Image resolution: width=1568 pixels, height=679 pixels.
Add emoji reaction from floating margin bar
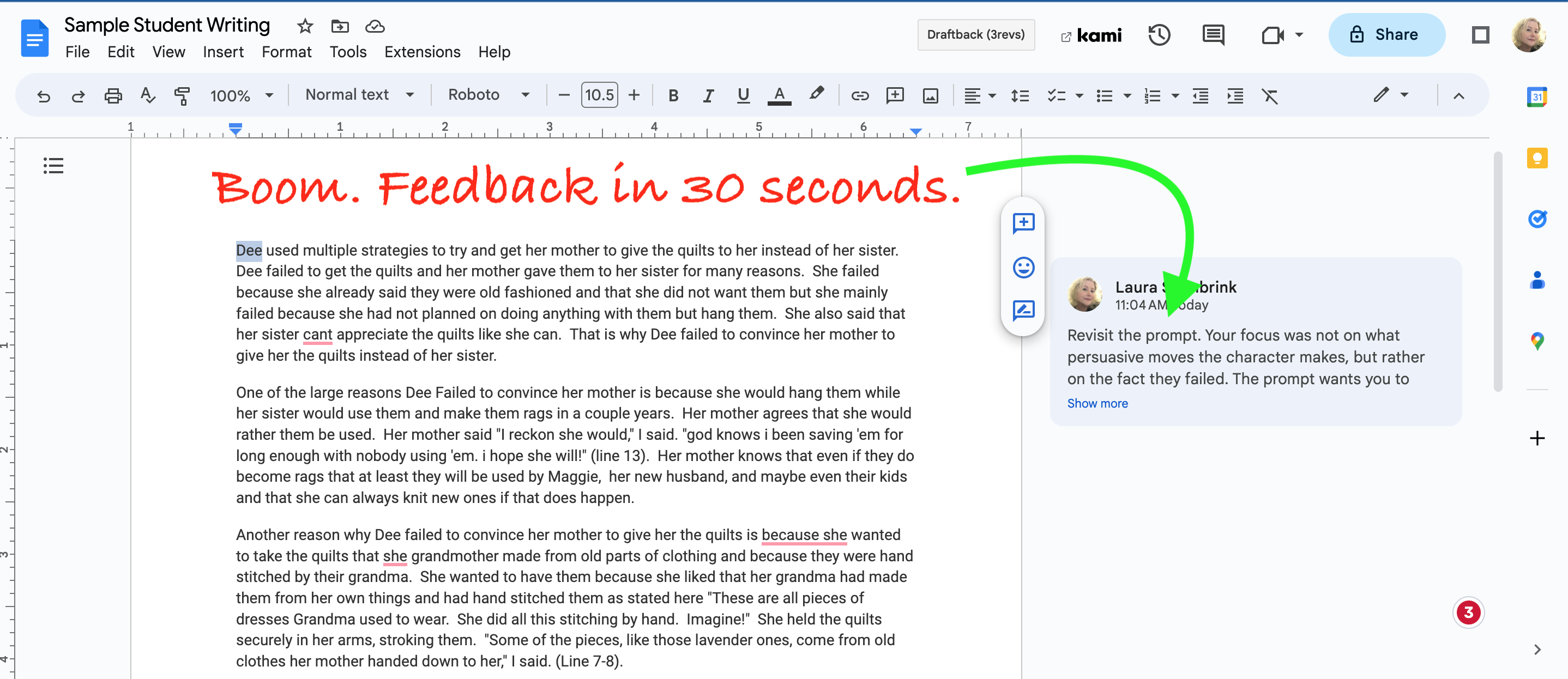(x=1023, y=267)
